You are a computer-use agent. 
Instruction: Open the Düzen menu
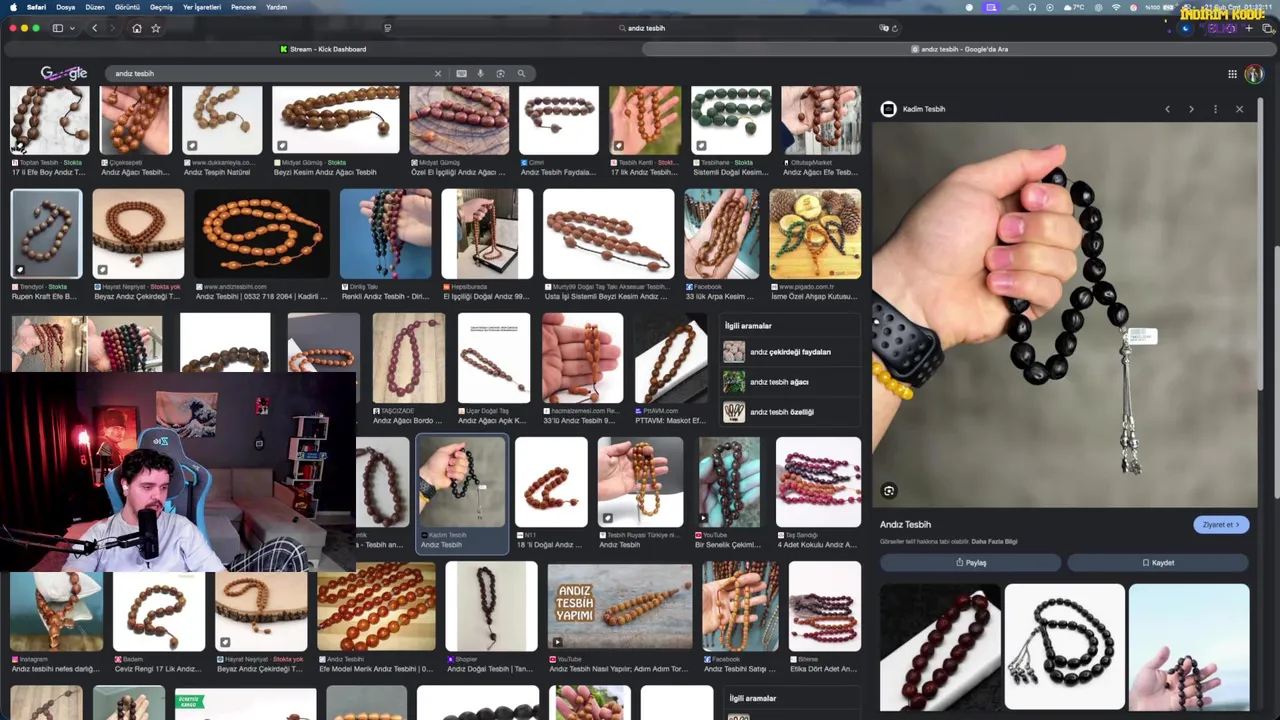[95, 7]
